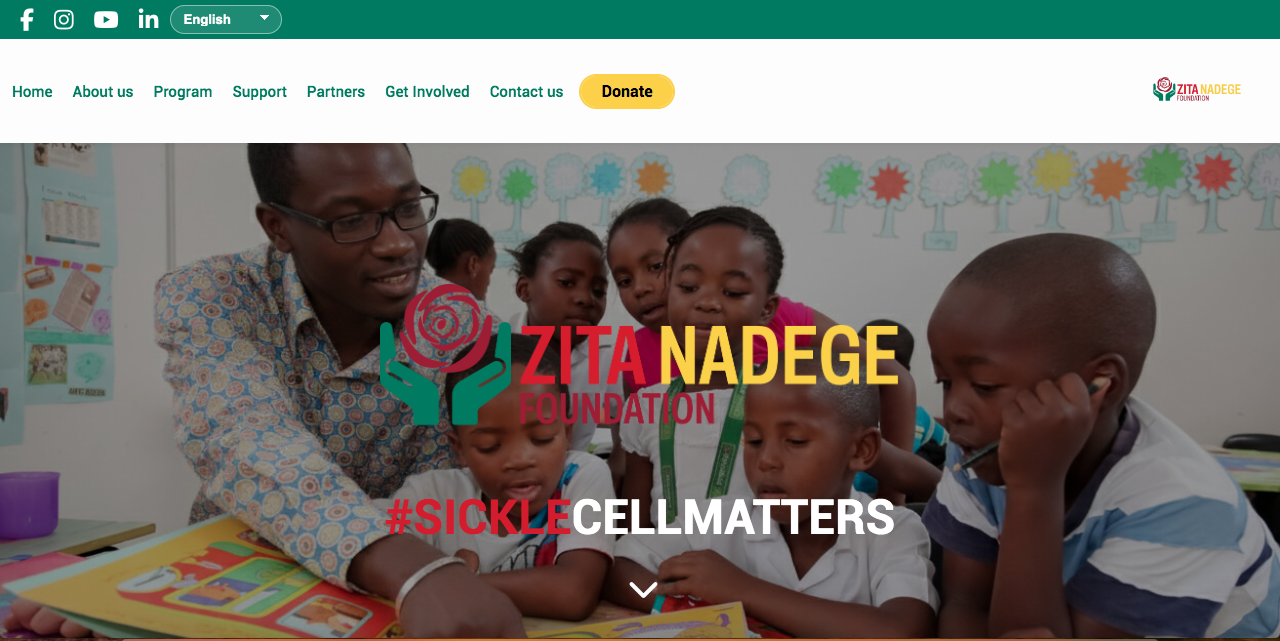Open the Facebook page icon
The height and width of the screenshot is (641, 1280).
point(27,19)
